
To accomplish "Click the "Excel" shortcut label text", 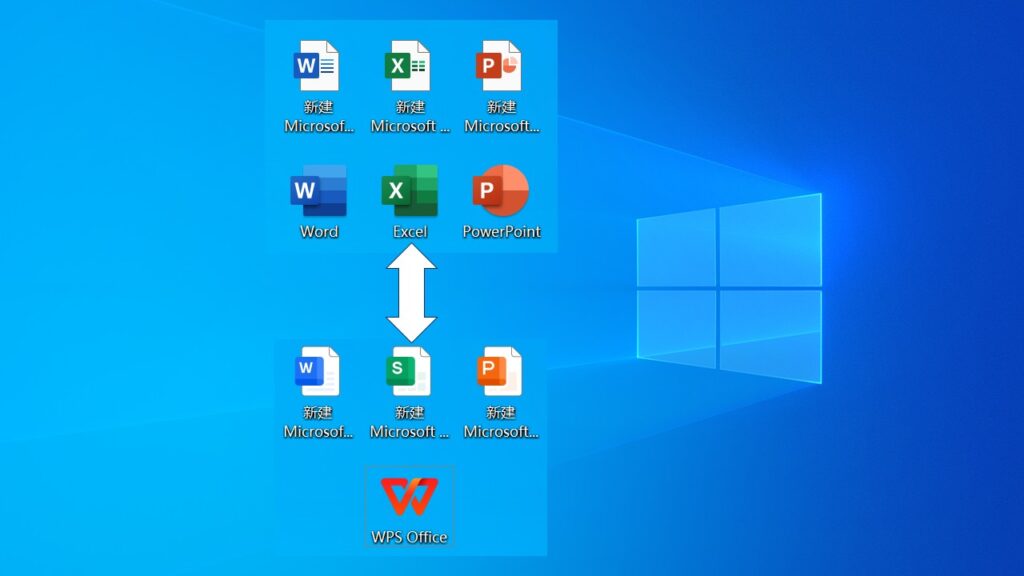I will click(410, 232).
